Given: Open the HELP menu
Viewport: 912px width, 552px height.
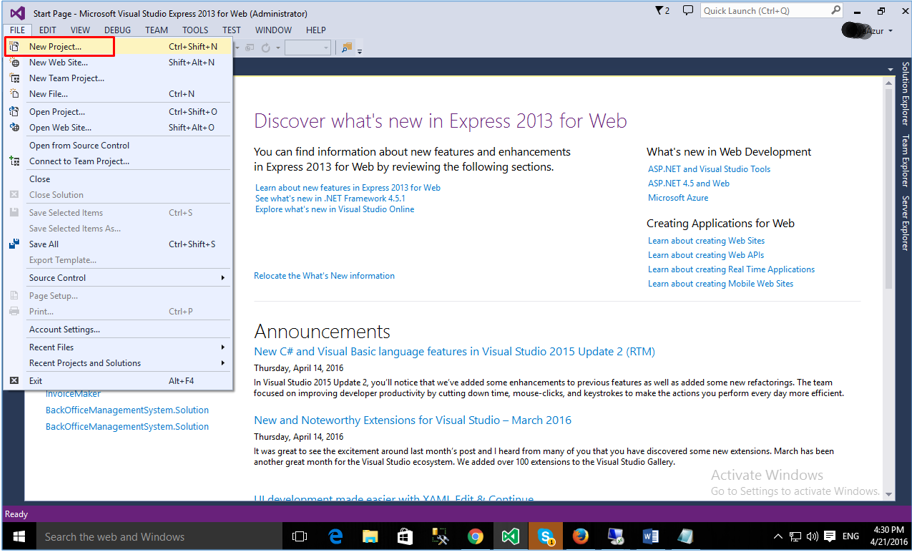Looking at the screenshot, I should (x=316, y=30).
